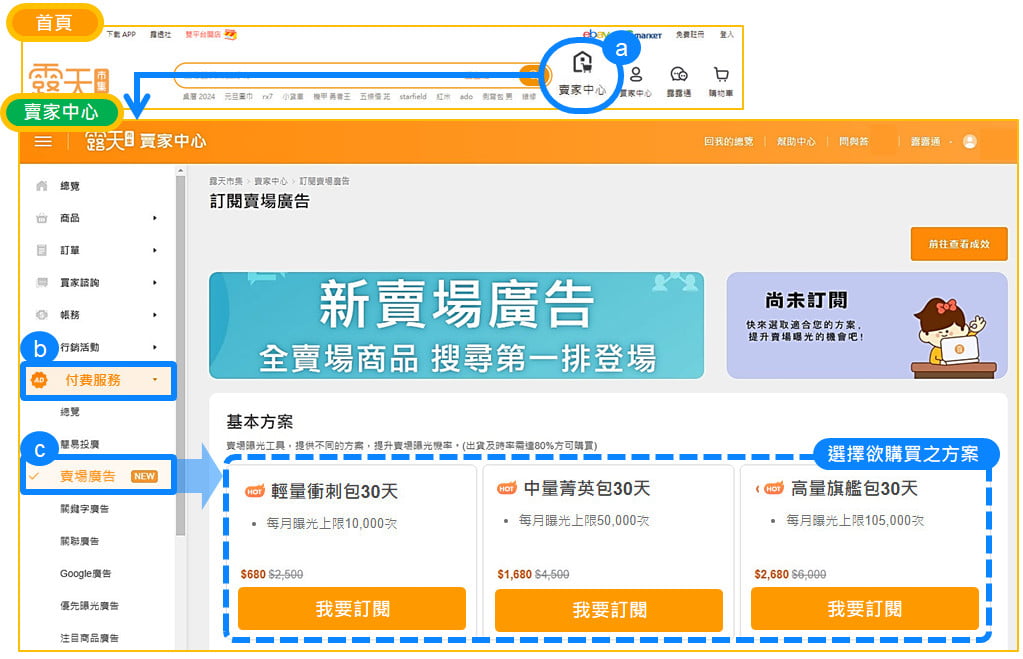Screen dimensions: 1023x659
Task: Open the hamburger menu in the orange bar
Action: 43,141
